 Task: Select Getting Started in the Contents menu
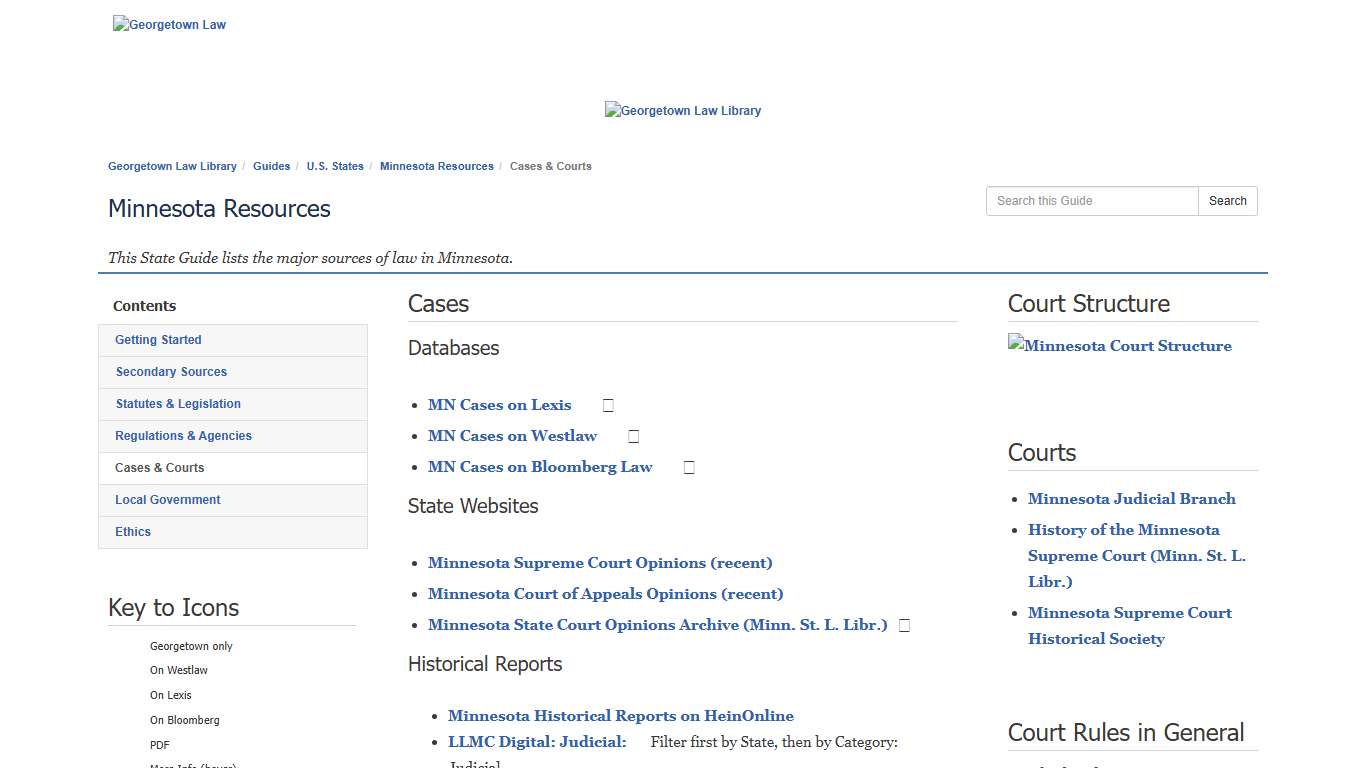click(x=157, y=339)
